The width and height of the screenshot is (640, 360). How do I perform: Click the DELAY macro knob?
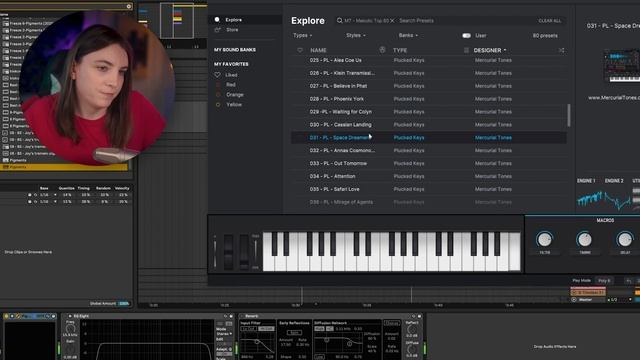pos(624,240)
